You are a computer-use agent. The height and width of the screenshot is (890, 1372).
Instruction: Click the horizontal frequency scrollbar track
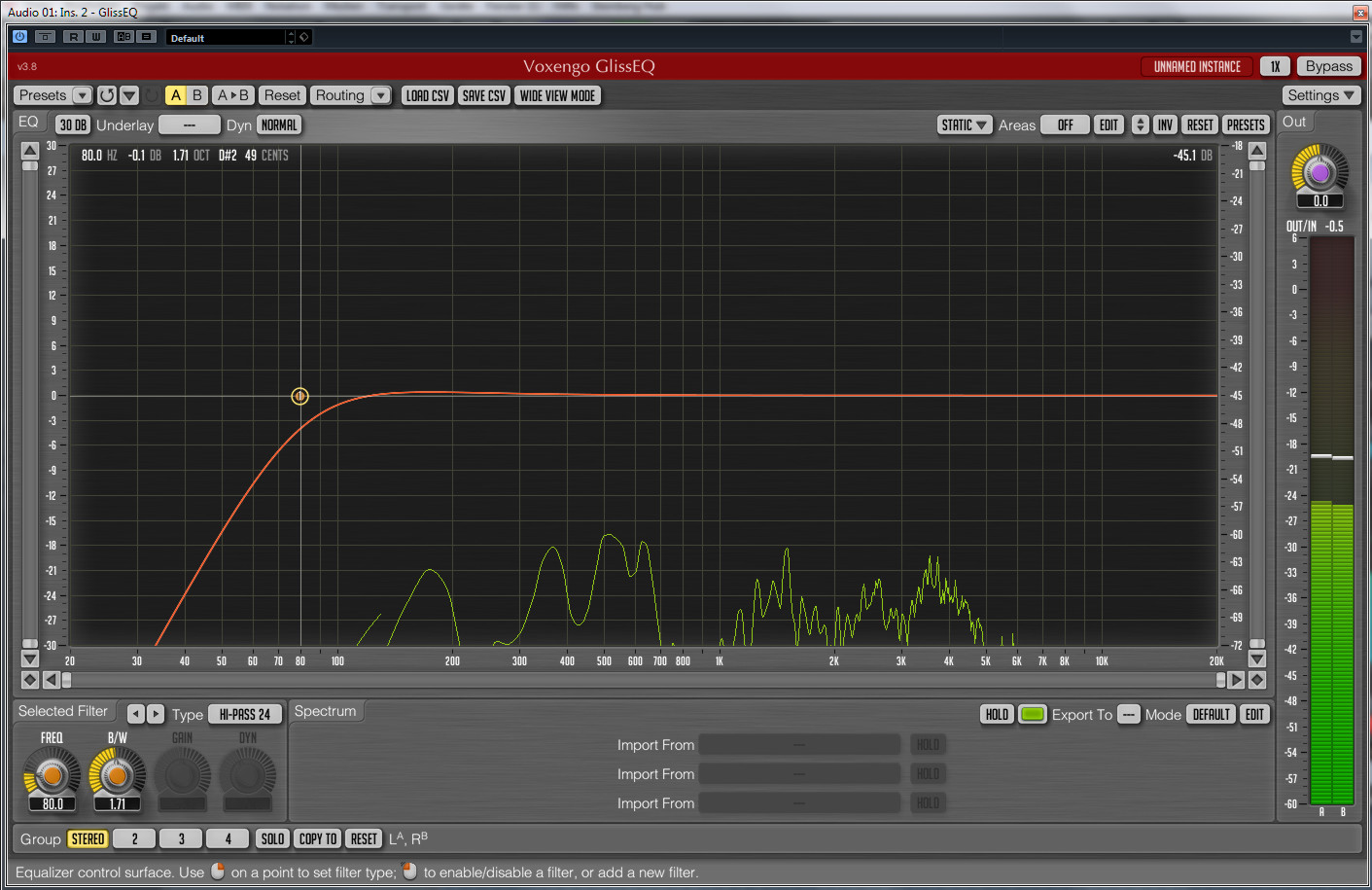point(644,680)
